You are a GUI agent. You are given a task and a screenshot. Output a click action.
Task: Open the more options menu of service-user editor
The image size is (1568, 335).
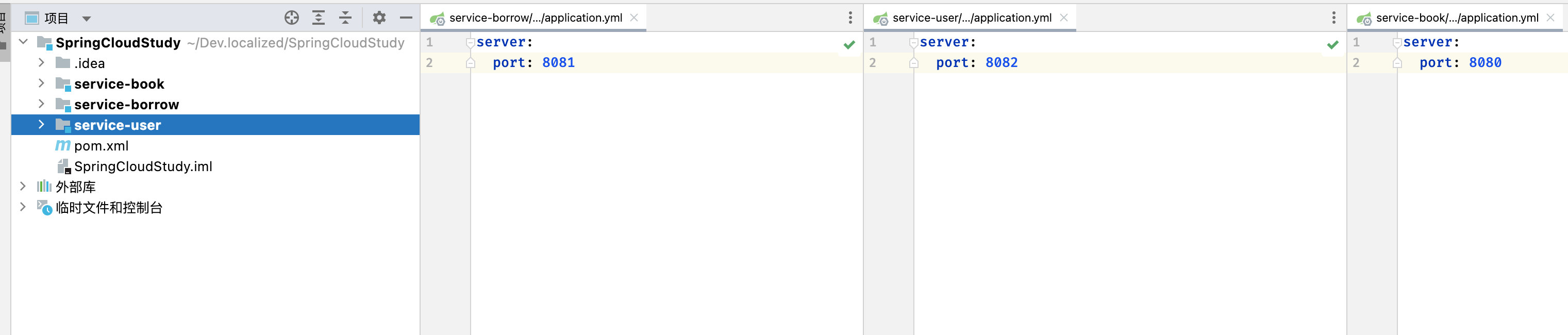(x=1333, y=18)
